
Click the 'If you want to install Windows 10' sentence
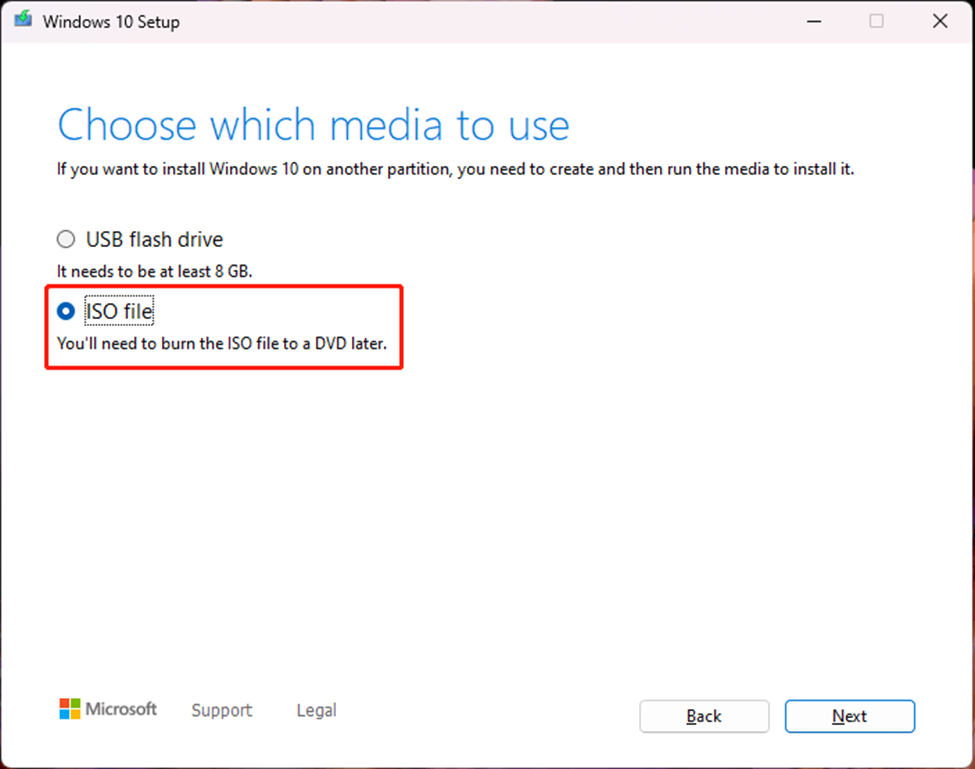[455, 169]
